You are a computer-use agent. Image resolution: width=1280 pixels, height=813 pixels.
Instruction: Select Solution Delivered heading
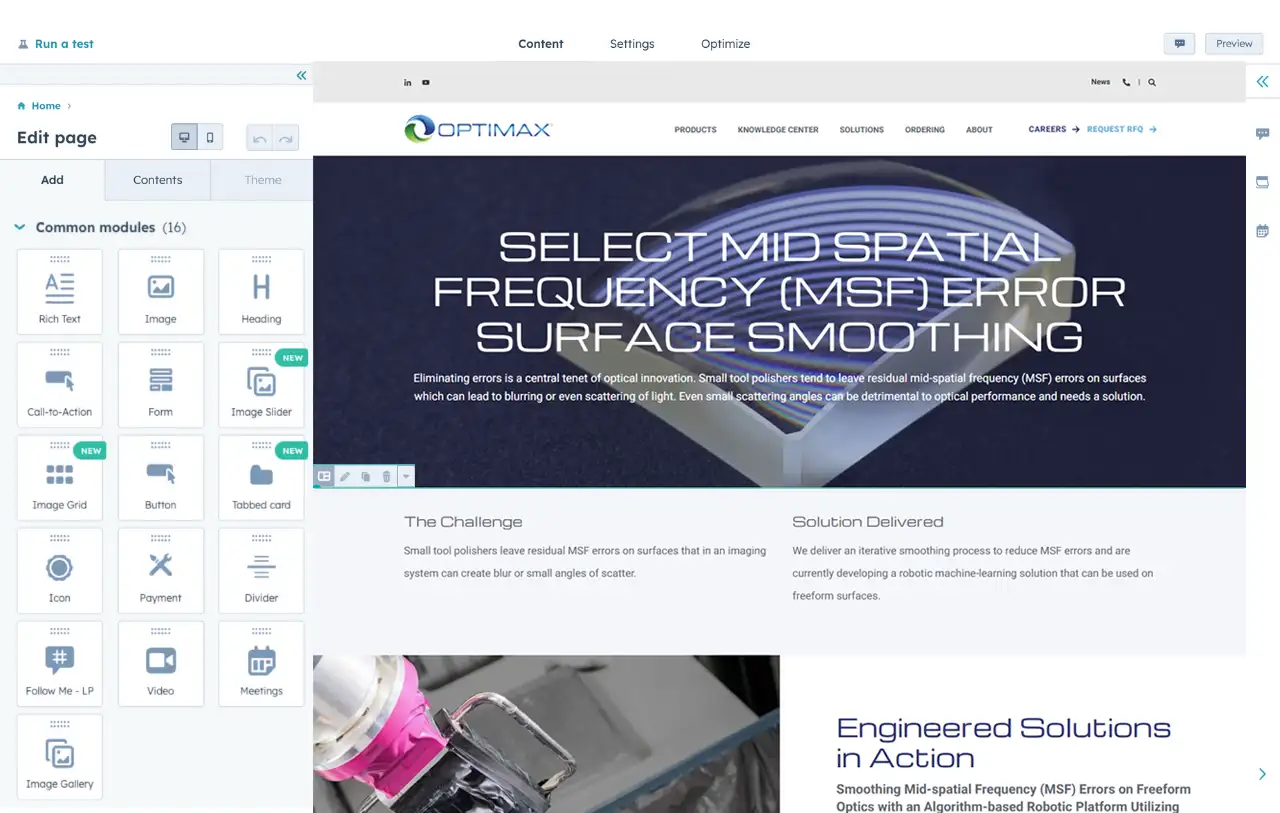[x=868, y=522]
